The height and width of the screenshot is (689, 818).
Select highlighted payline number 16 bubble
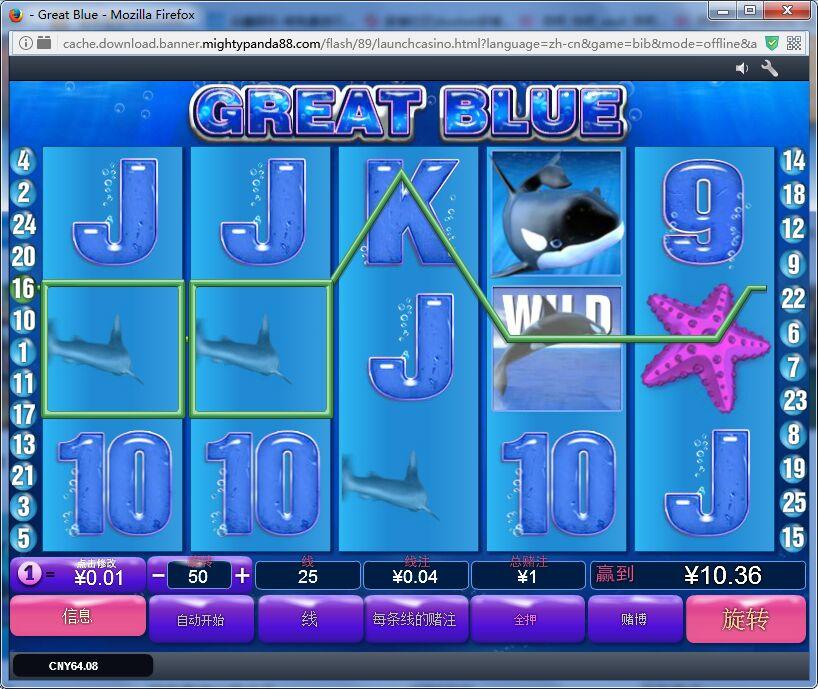click(x=23, y=288)
